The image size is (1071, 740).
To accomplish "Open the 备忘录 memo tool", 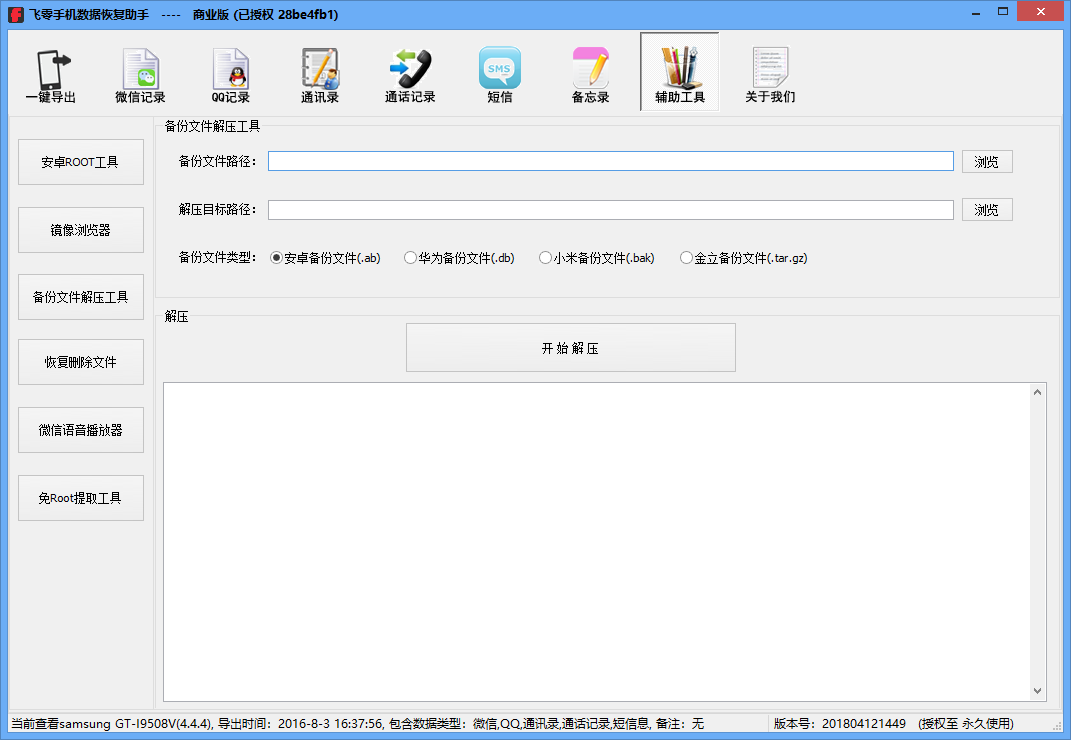I will tap(590, 73).
